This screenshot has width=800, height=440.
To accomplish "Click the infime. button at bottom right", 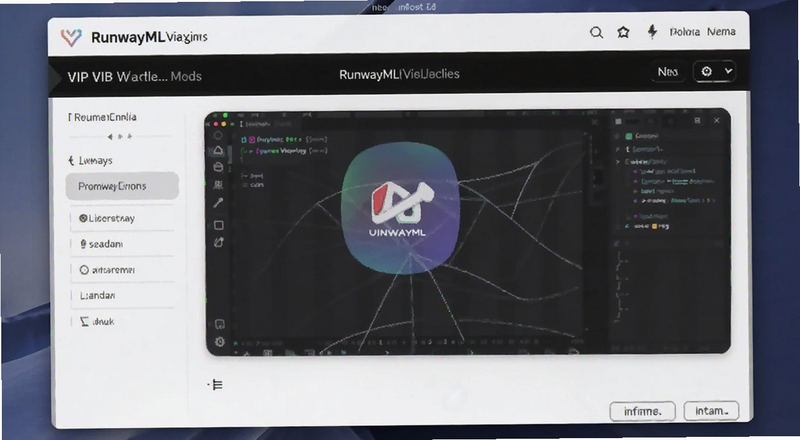I will (642, 411).
